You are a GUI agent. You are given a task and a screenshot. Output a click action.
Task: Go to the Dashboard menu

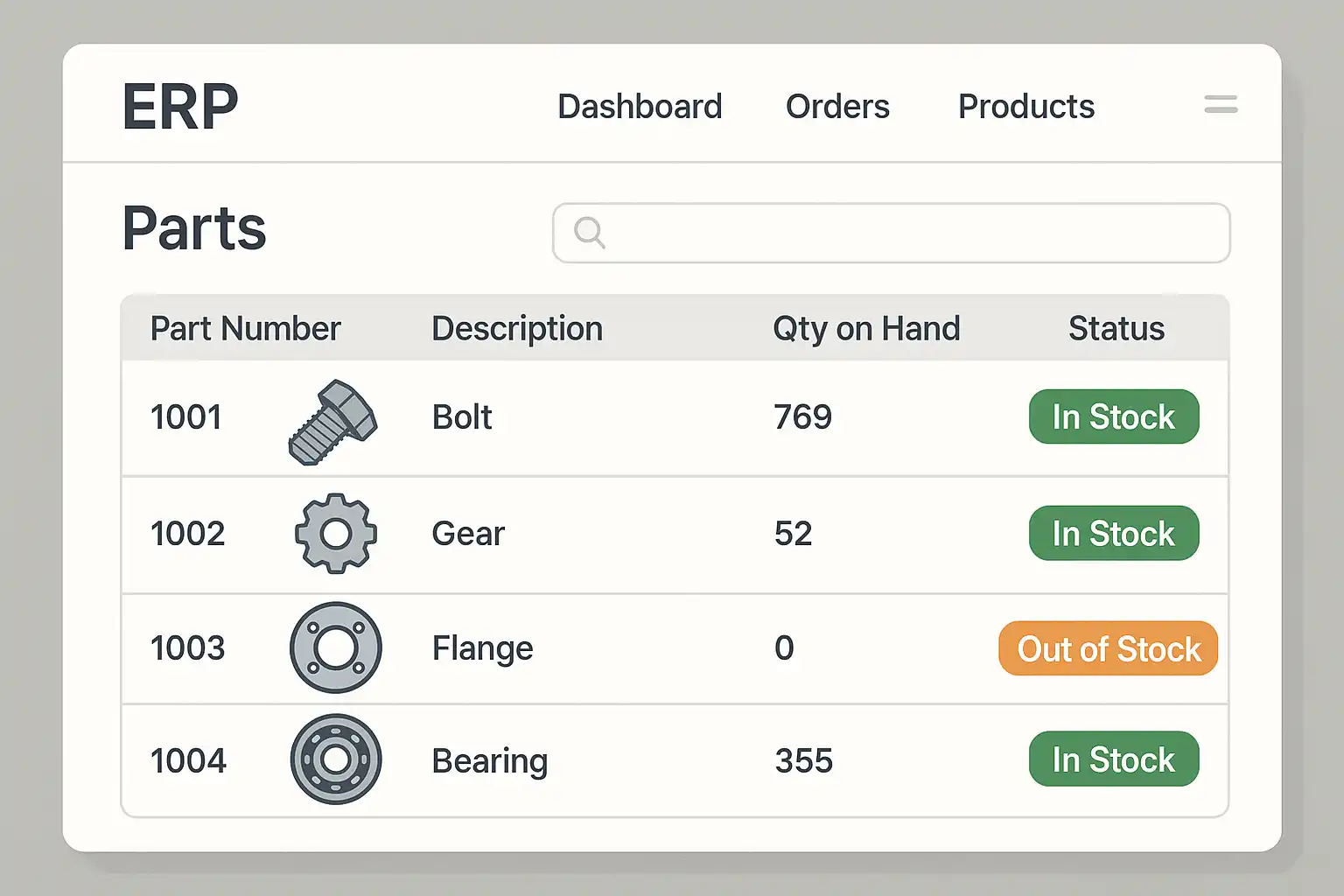click(640, 107)
